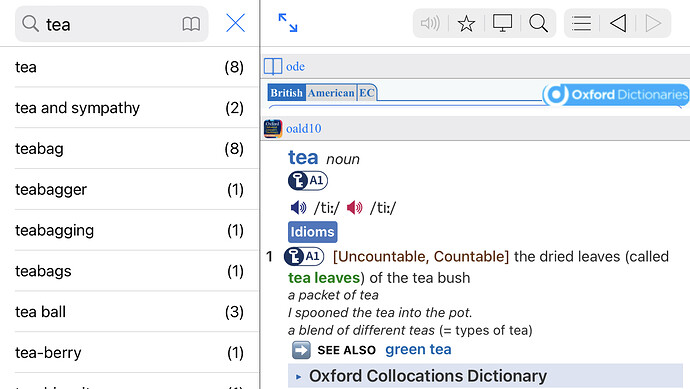Image resolution: width=690 pixels, height=389 pixels.
Task: Open find-in-page magnifier in toolbar
Action: pos(538,23)
